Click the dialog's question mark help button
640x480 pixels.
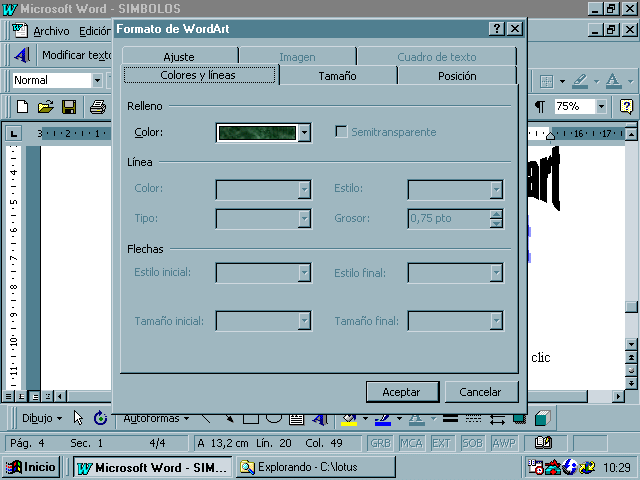pos(497,29)
